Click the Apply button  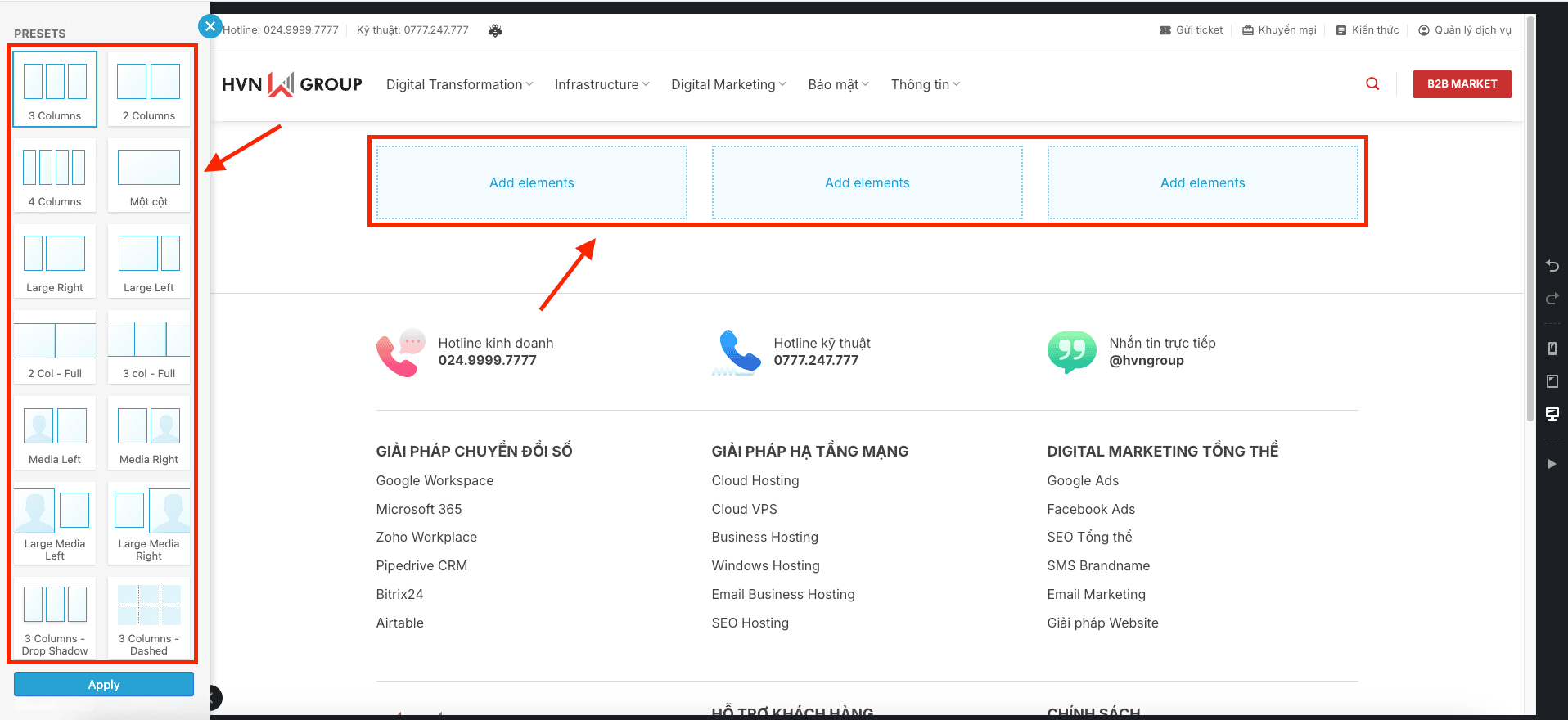click(104, 685)
